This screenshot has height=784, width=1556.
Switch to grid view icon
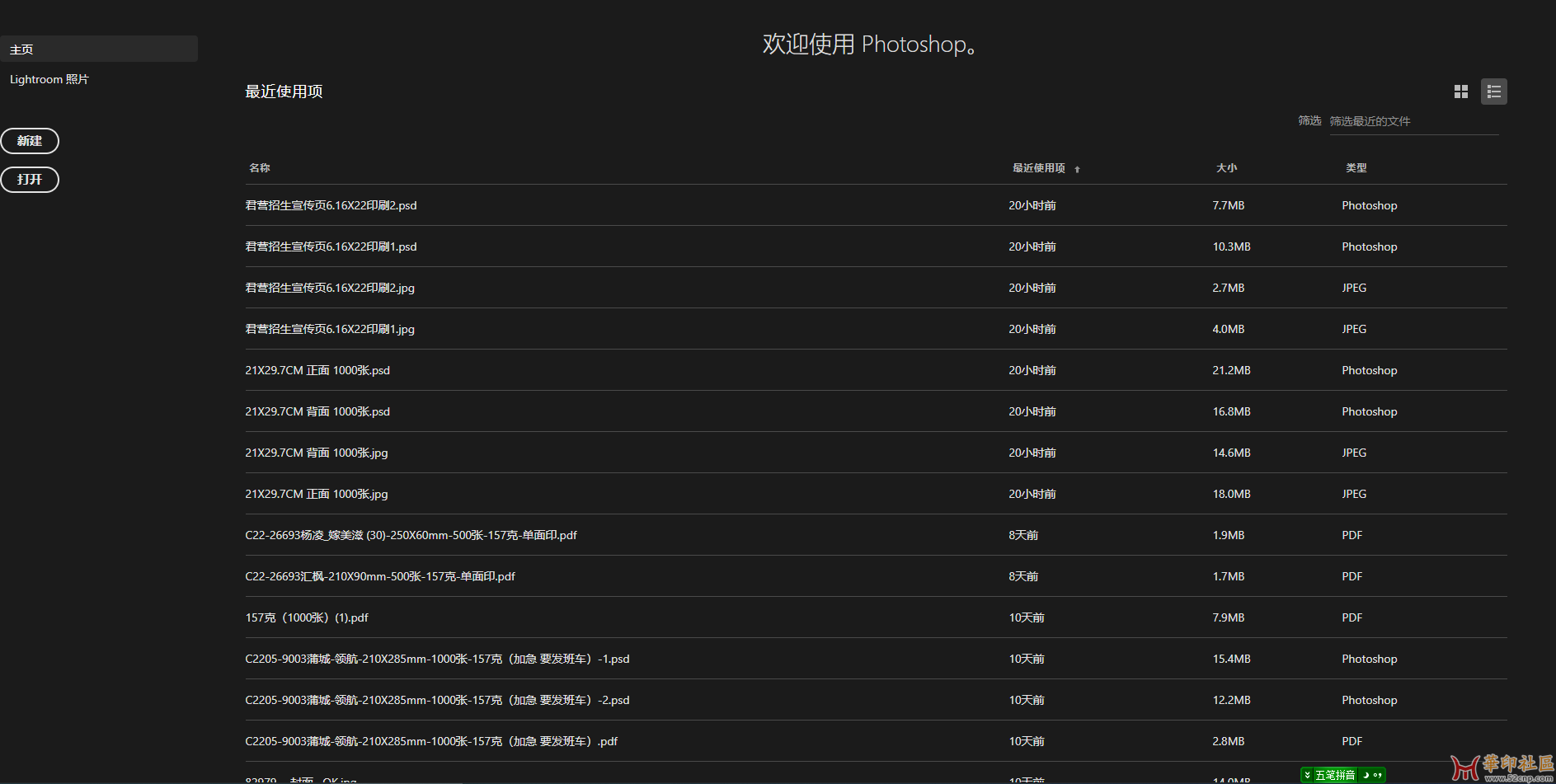pos(1460,92)
